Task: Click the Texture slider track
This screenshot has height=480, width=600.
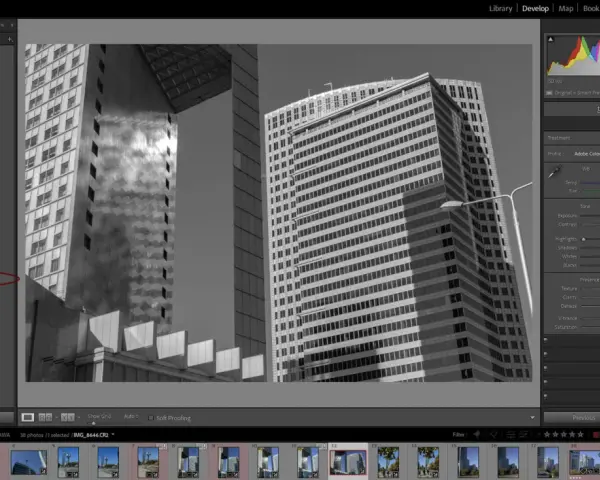Action: [590, 289]
